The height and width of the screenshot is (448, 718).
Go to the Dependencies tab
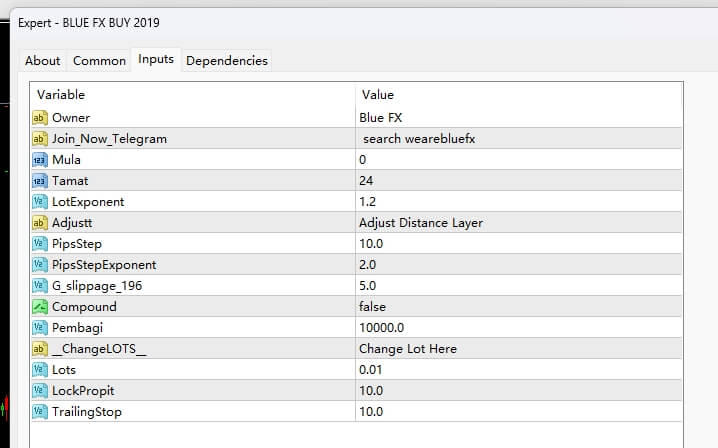coord(227,61)
